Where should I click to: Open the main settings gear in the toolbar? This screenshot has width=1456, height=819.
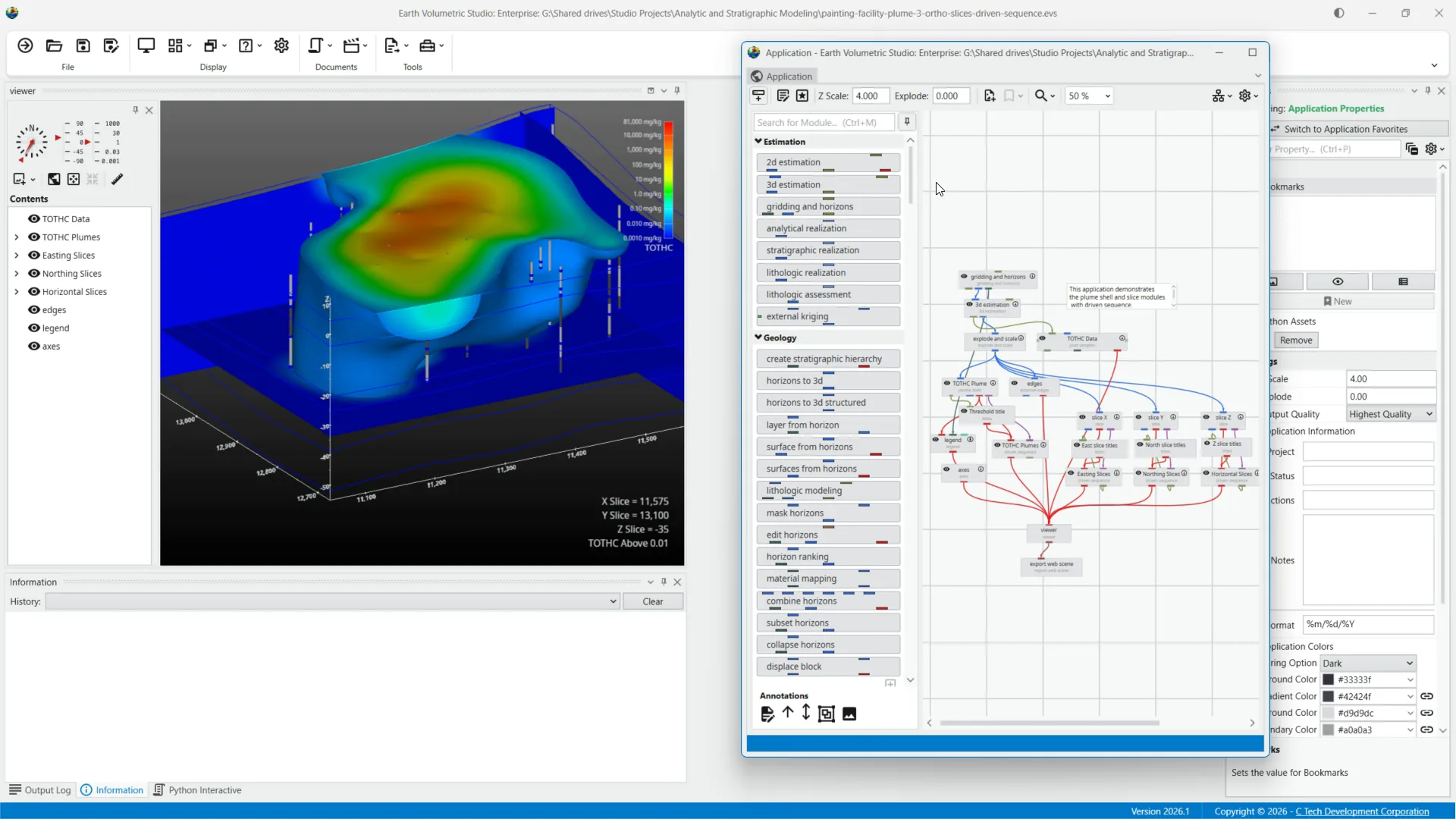coord(281,45)
